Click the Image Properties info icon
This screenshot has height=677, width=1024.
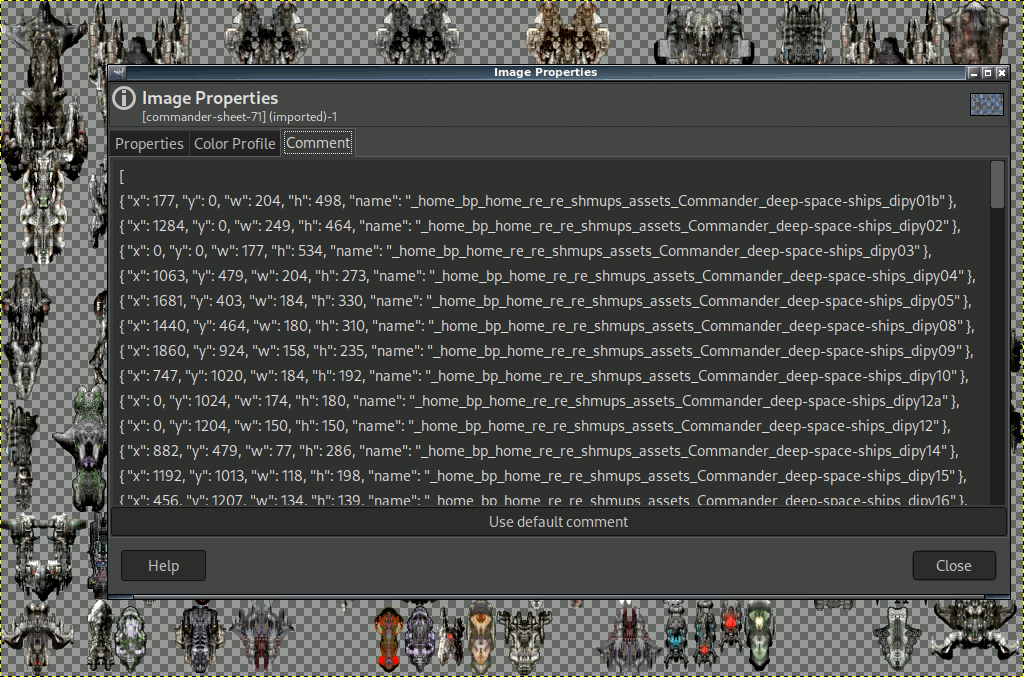pyautogui.click(x=124, y=98)
